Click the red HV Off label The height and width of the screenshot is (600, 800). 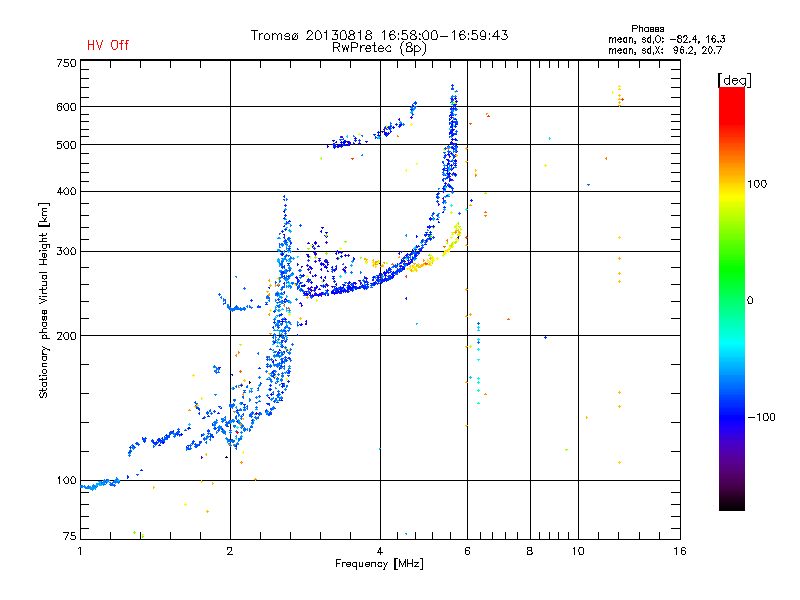pyautogui.click(x=108, y=45)
